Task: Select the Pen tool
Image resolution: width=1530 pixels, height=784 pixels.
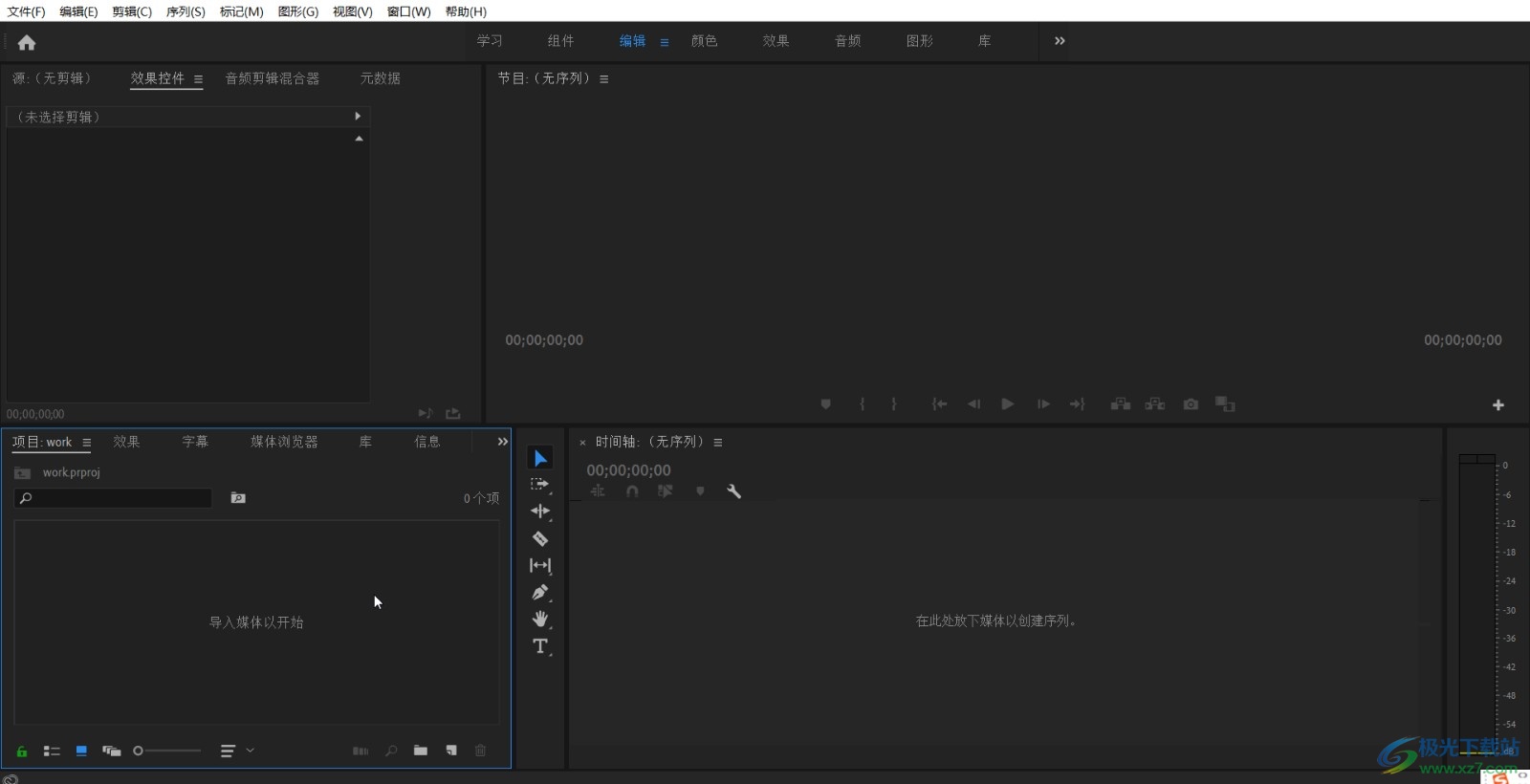Action: coord(540,592)
